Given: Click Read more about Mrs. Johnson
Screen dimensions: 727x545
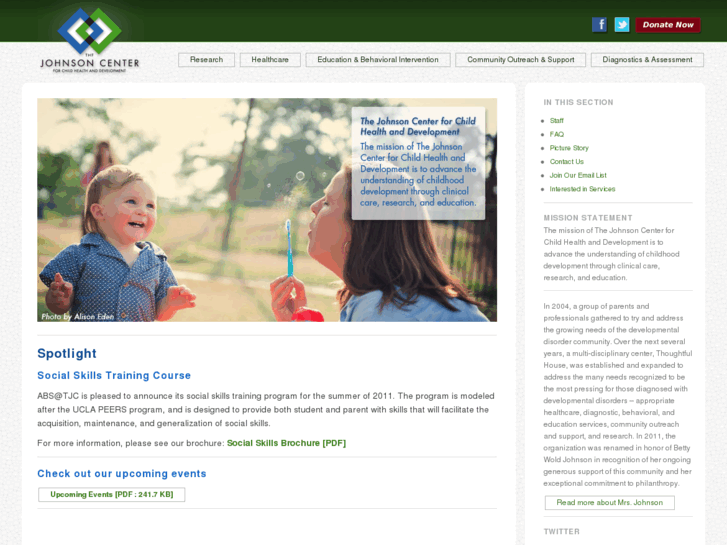Looking at the screenshot, I should (610, 503).
